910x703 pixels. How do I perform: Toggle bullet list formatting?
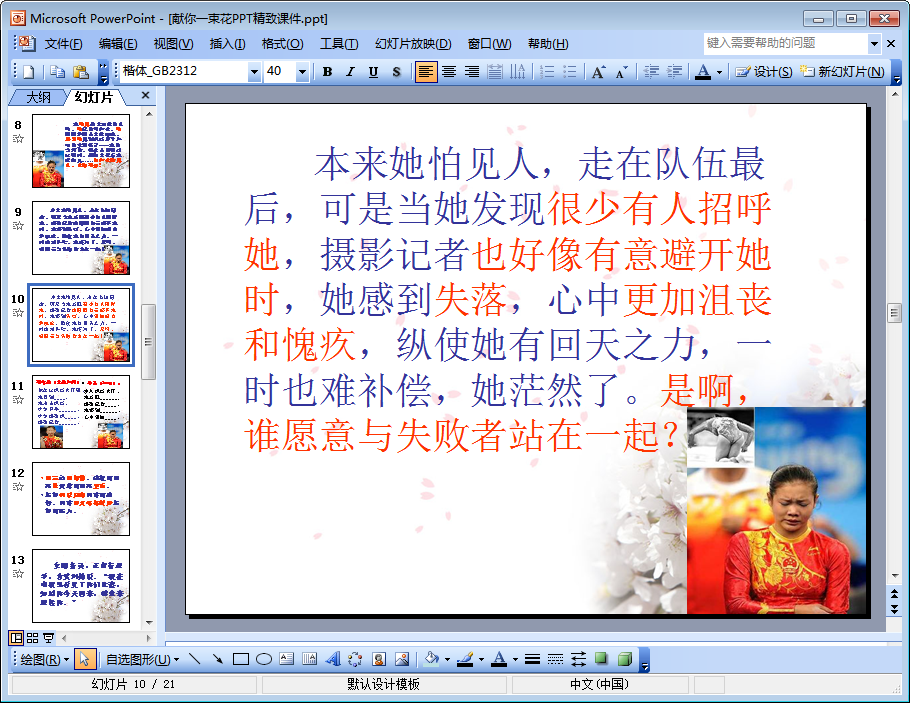(x=570, y=72)
